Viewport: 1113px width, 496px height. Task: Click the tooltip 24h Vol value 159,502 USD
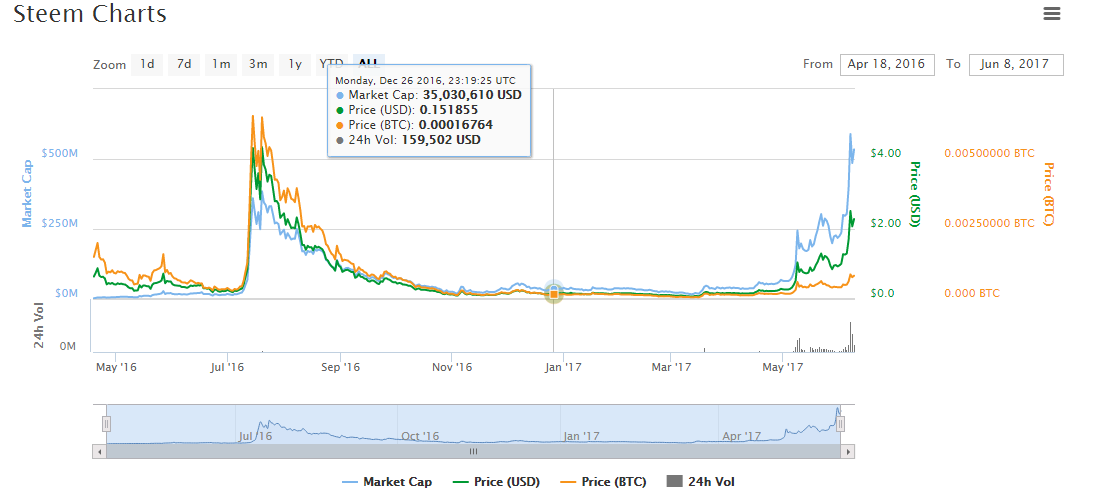pos(441,140)
